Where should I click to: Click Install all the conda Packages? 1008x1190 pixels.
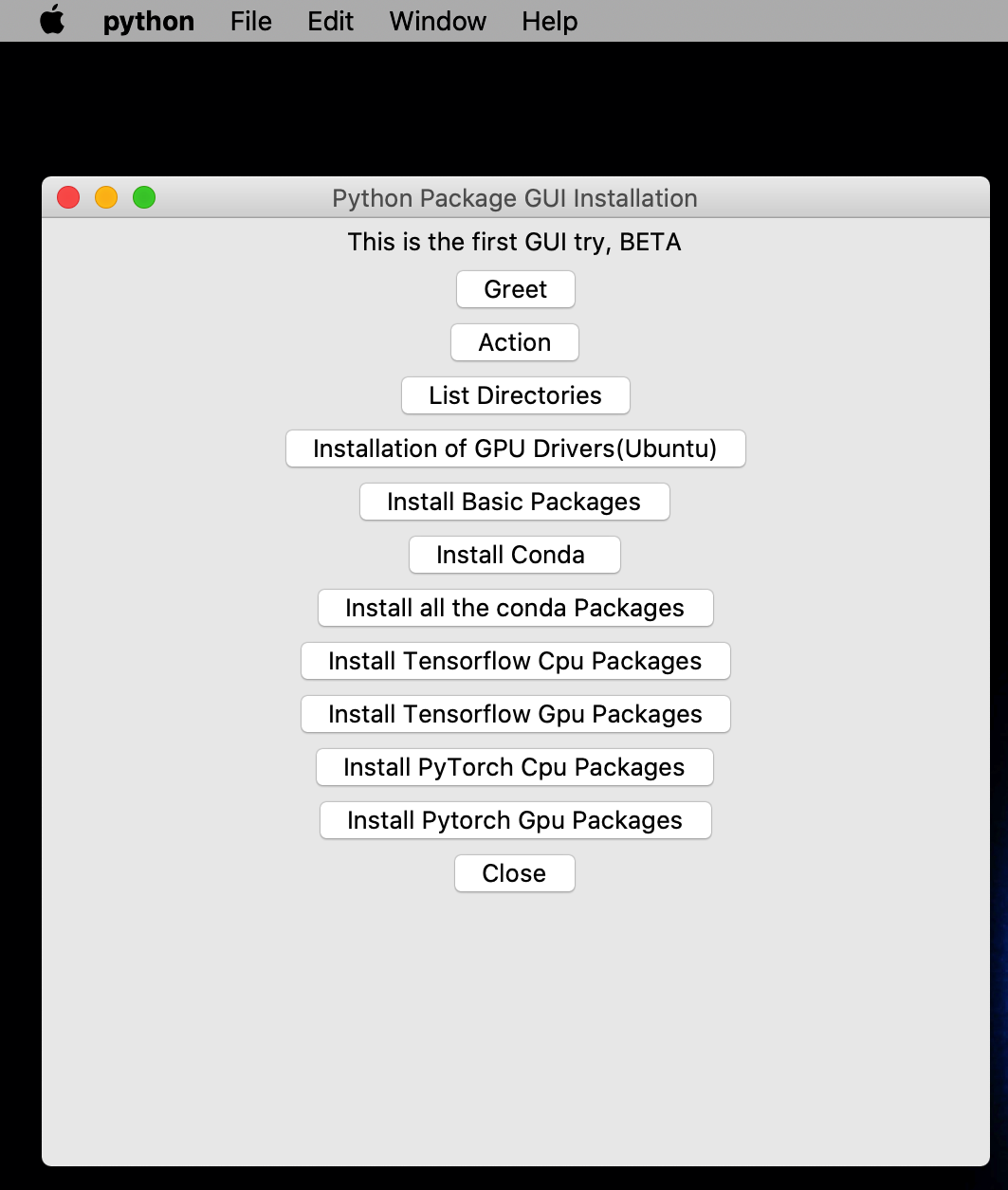515,608
